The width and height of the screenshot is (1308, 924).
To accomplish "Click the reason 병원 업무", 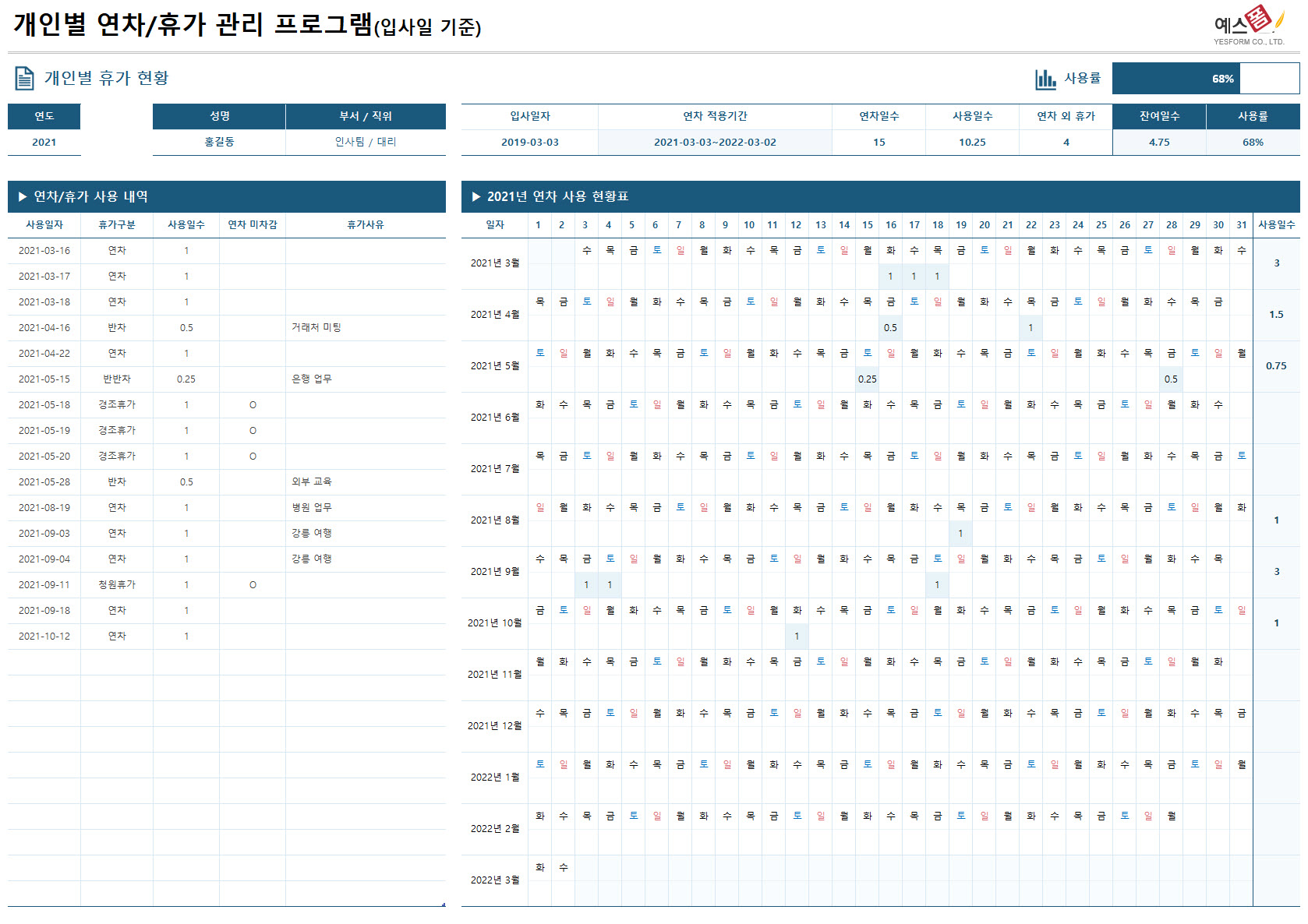I will pyautogui.click(x=312, y=508).
